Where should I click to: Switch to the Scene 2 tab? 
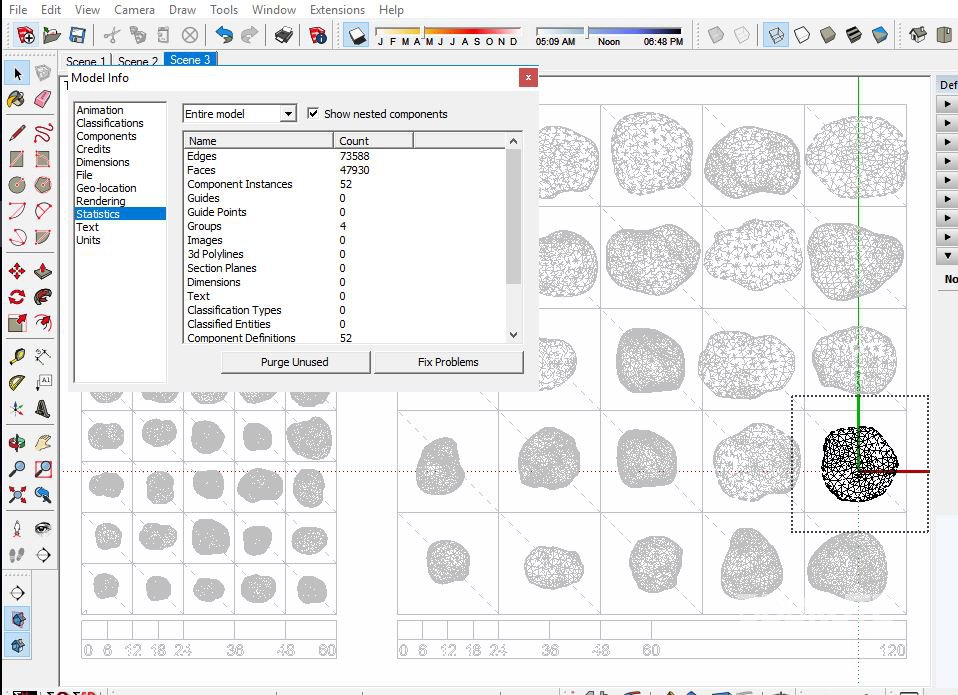138,62
